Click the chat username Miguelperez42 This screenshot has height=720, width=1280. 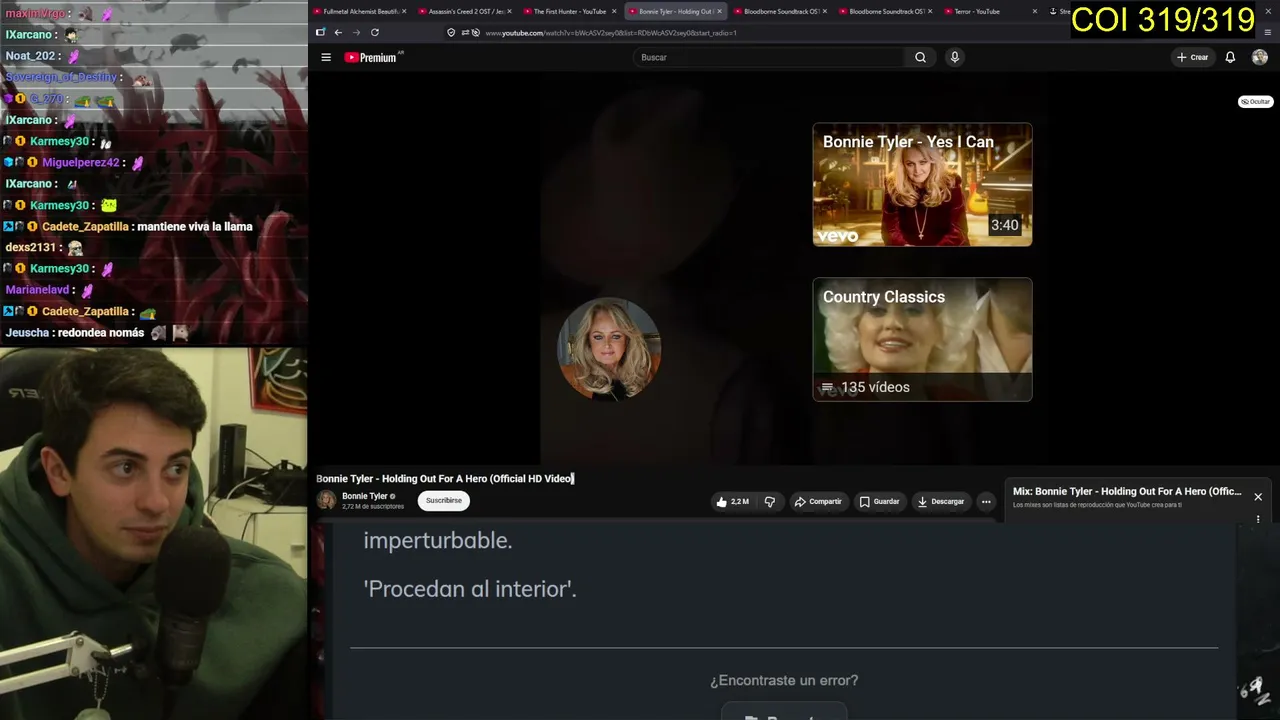coord(81,163)
